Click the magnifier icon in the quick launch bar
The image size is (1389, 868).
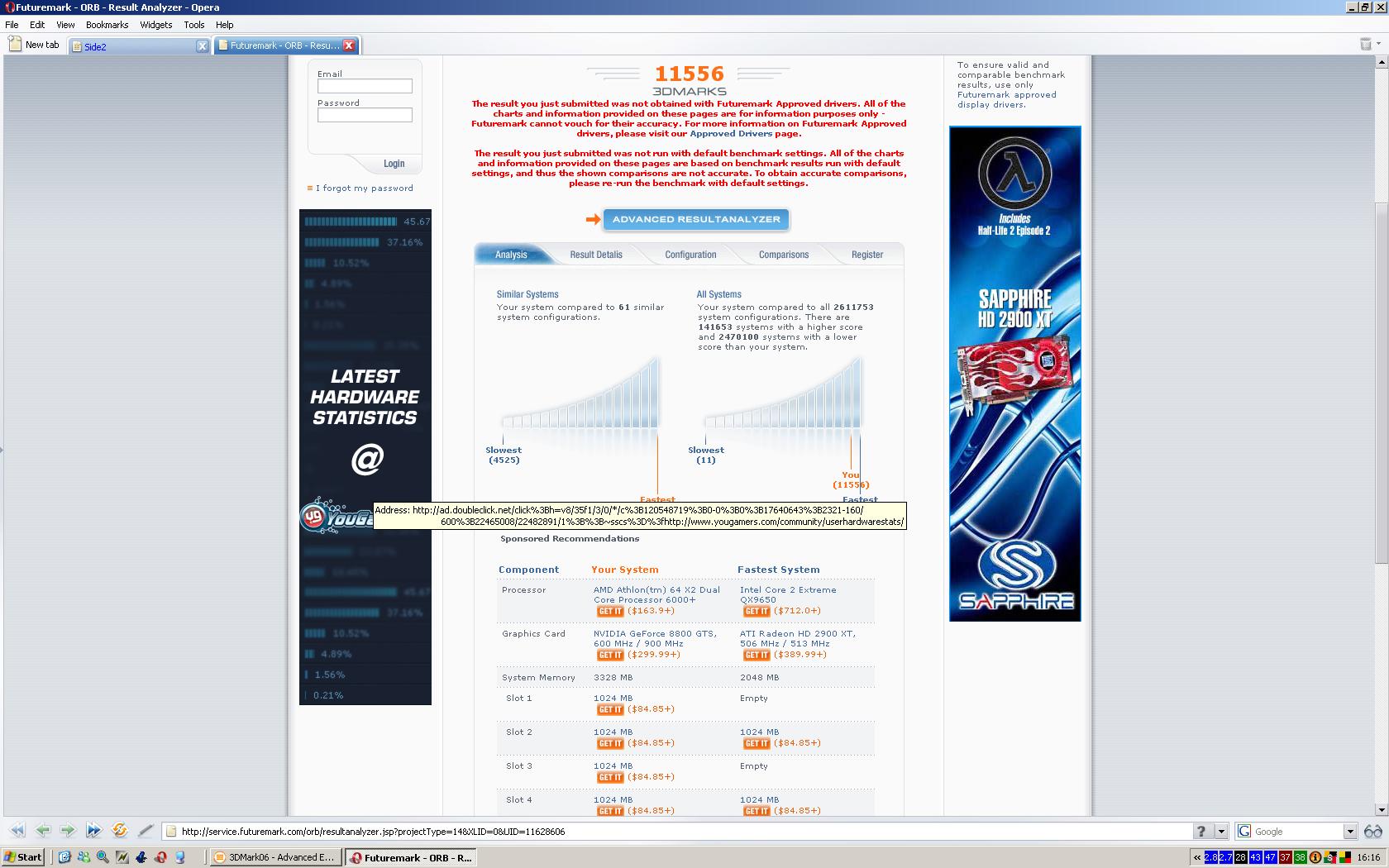click(x=103, y=857)
